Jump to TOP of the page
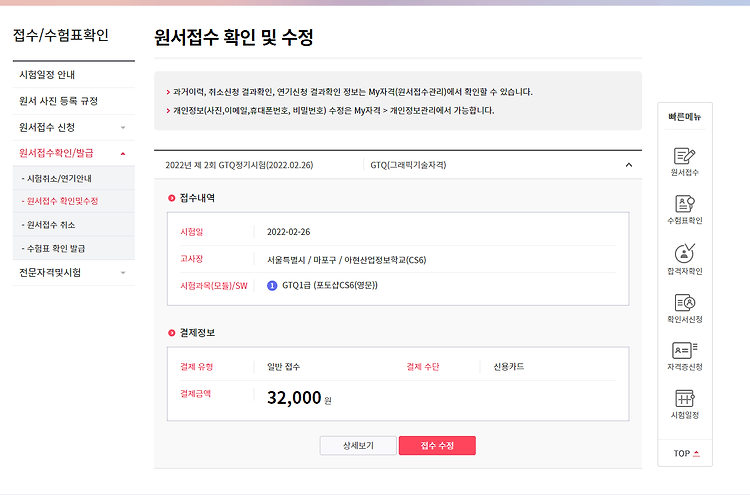Image resolution: width=750 pixels, height=495 pixels. tap(686, 453)
